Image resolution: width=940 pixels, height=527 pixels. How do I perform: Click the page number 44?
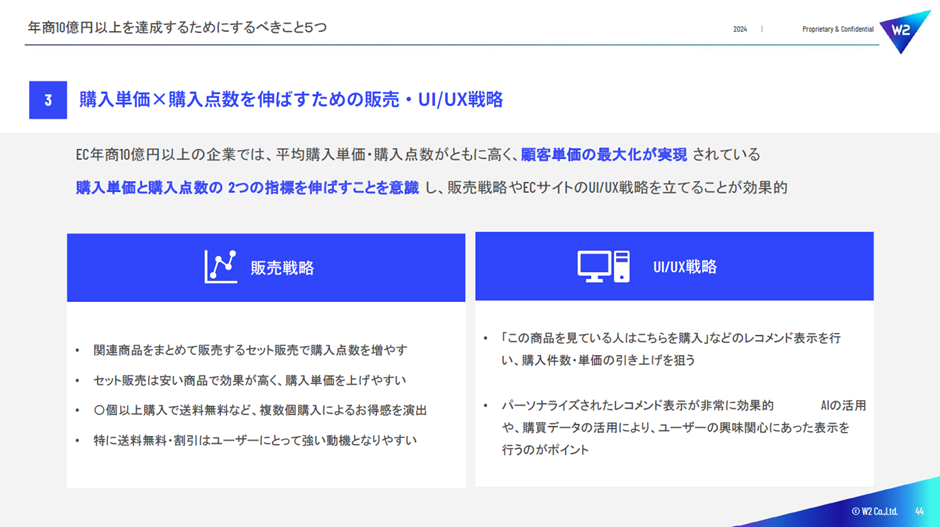tap(920, 511)
